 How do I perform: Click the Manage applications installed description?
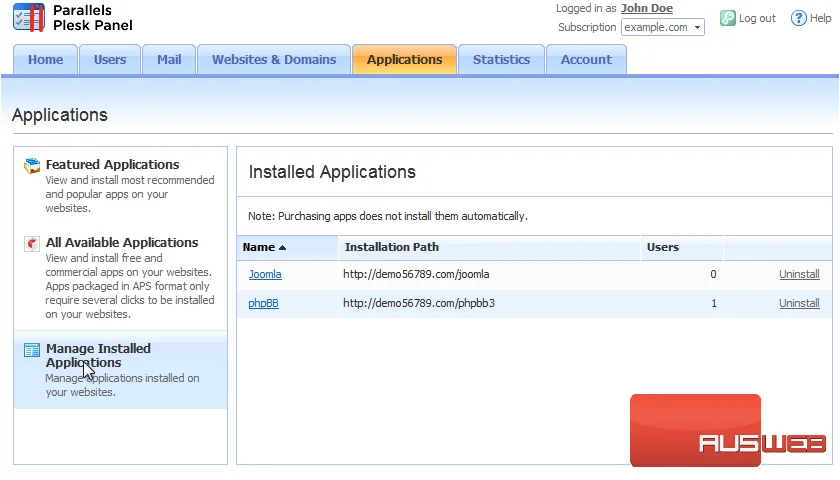point(122,385)
